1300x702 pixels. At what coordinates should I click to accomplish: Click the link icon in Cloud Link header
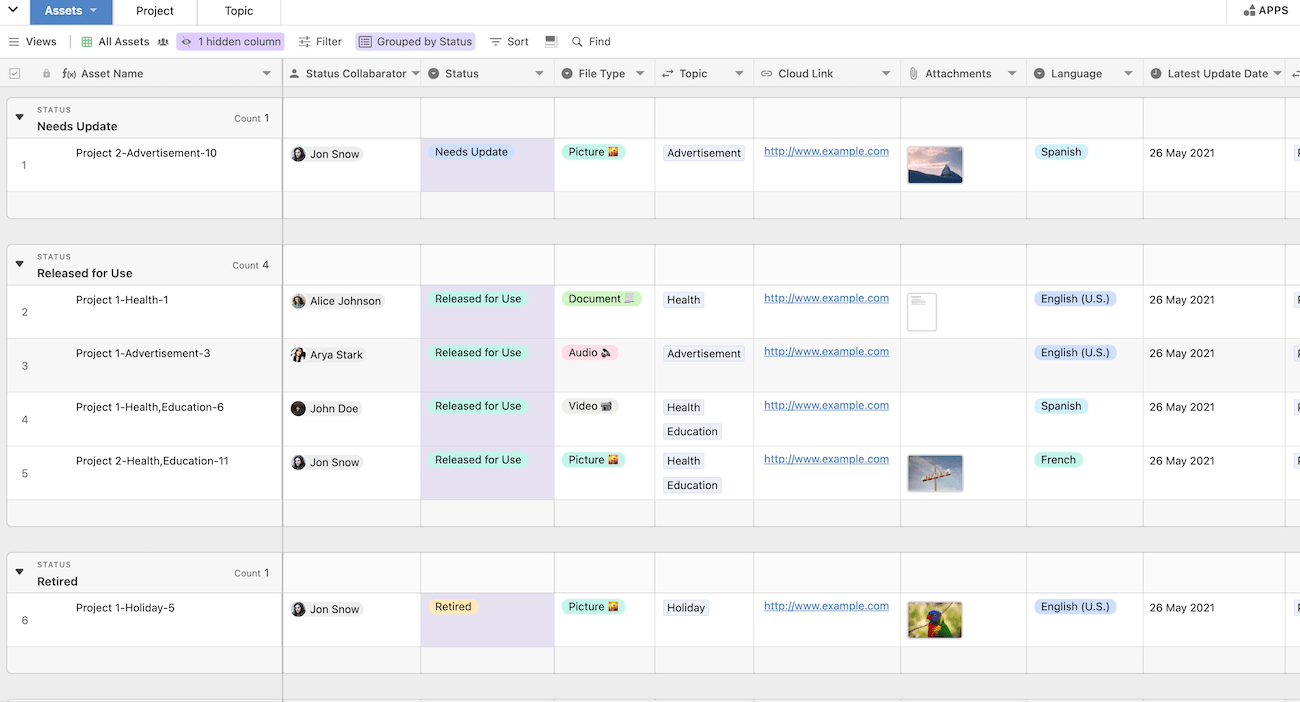coord(767,74)
